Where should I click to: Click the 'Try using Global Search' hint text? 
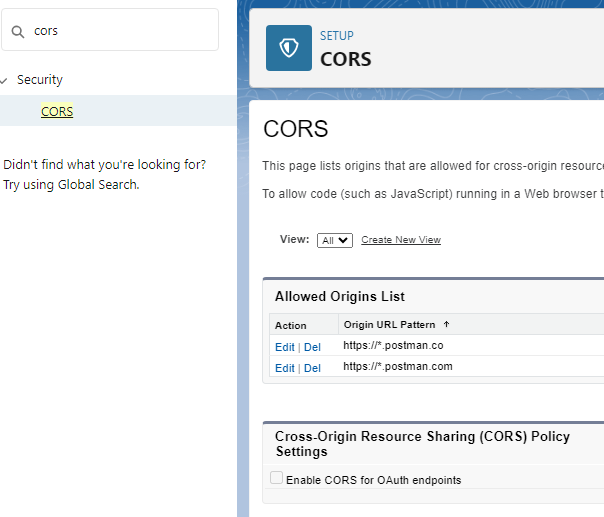(x=71, y=185)
